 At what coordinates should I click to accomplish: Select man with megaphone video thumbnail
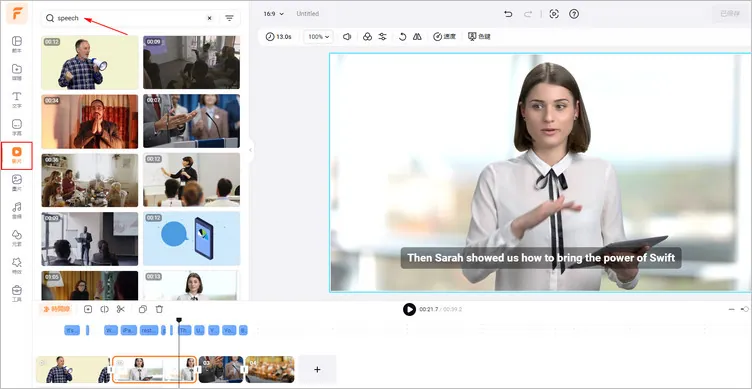pyautogui.click(x=90, y=62)
